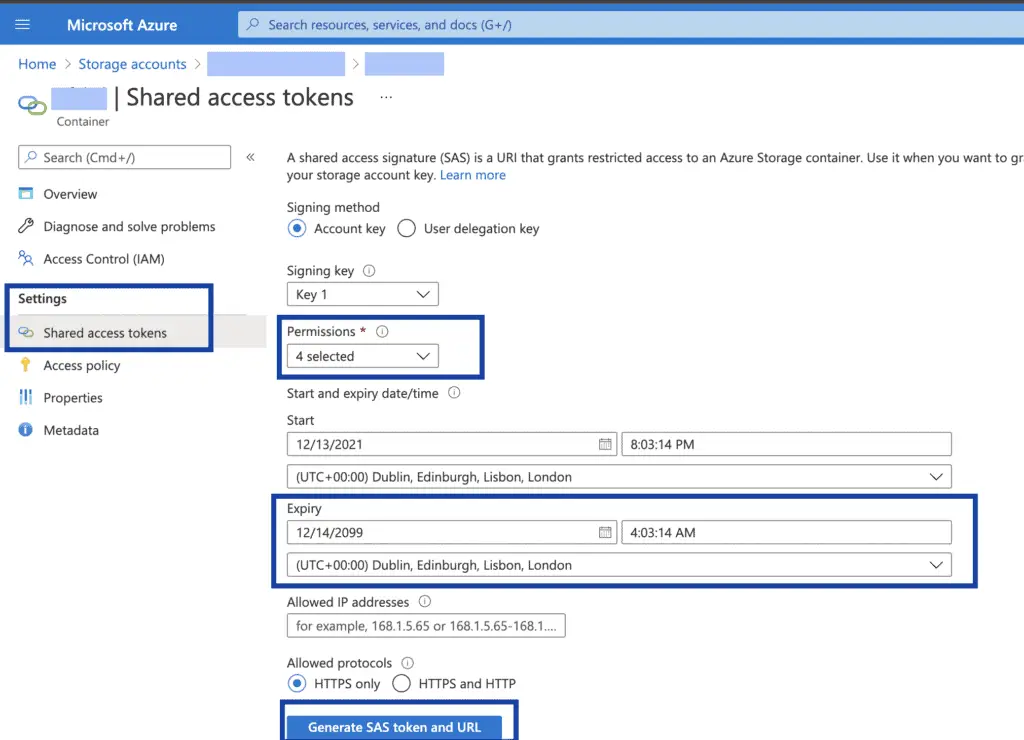Click the Shared access tokens link icon
The height and width of the screenshot is (740, 1024).
tap(25, 332)
